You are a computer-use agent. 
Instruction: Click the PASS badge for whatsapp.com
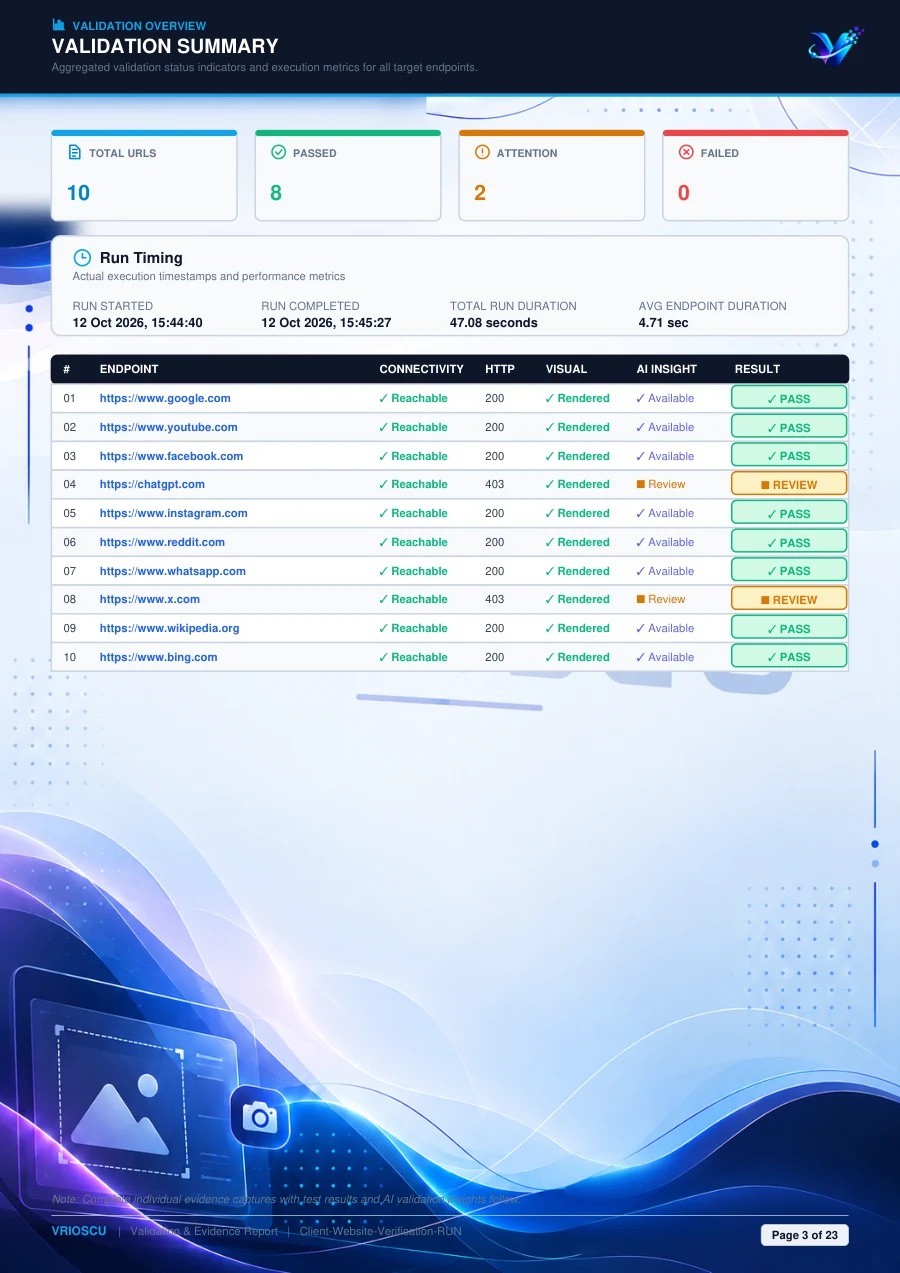[x=789, y=571]
